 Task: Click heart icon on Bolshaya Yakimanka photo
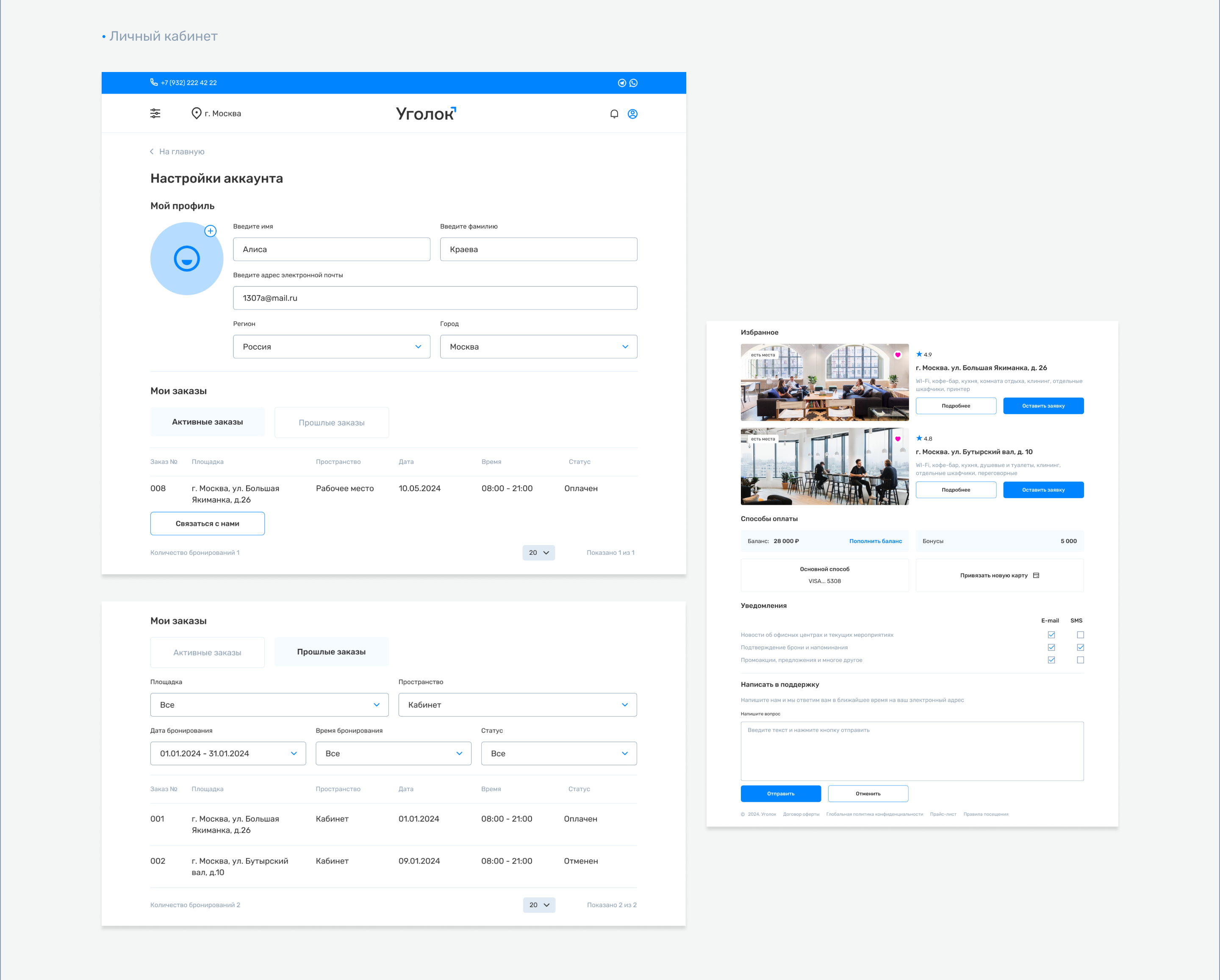point(898,355)
